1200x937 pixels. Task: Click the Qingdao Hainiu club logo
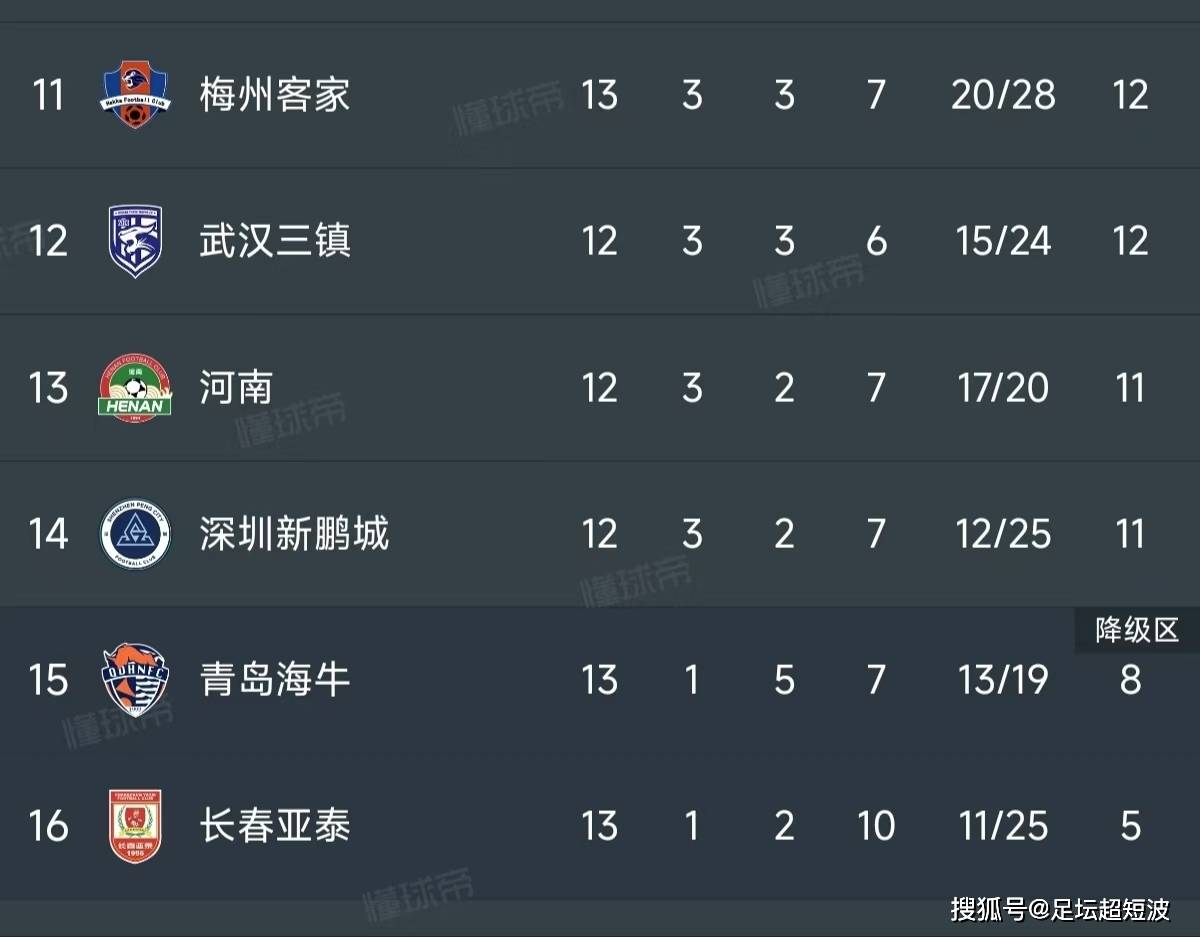pyautogui.click(x=135, y=680)
